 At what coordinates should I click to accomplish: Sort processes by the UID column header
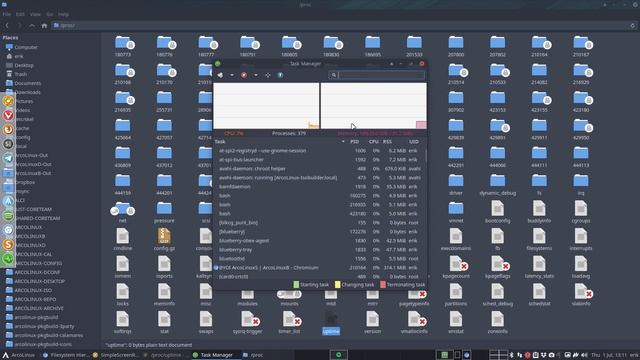coord(413,142)
